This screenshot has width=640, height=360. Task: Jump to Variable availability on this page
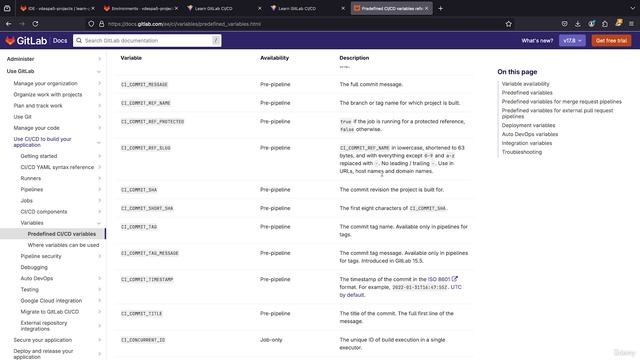(x=525, y=84)
